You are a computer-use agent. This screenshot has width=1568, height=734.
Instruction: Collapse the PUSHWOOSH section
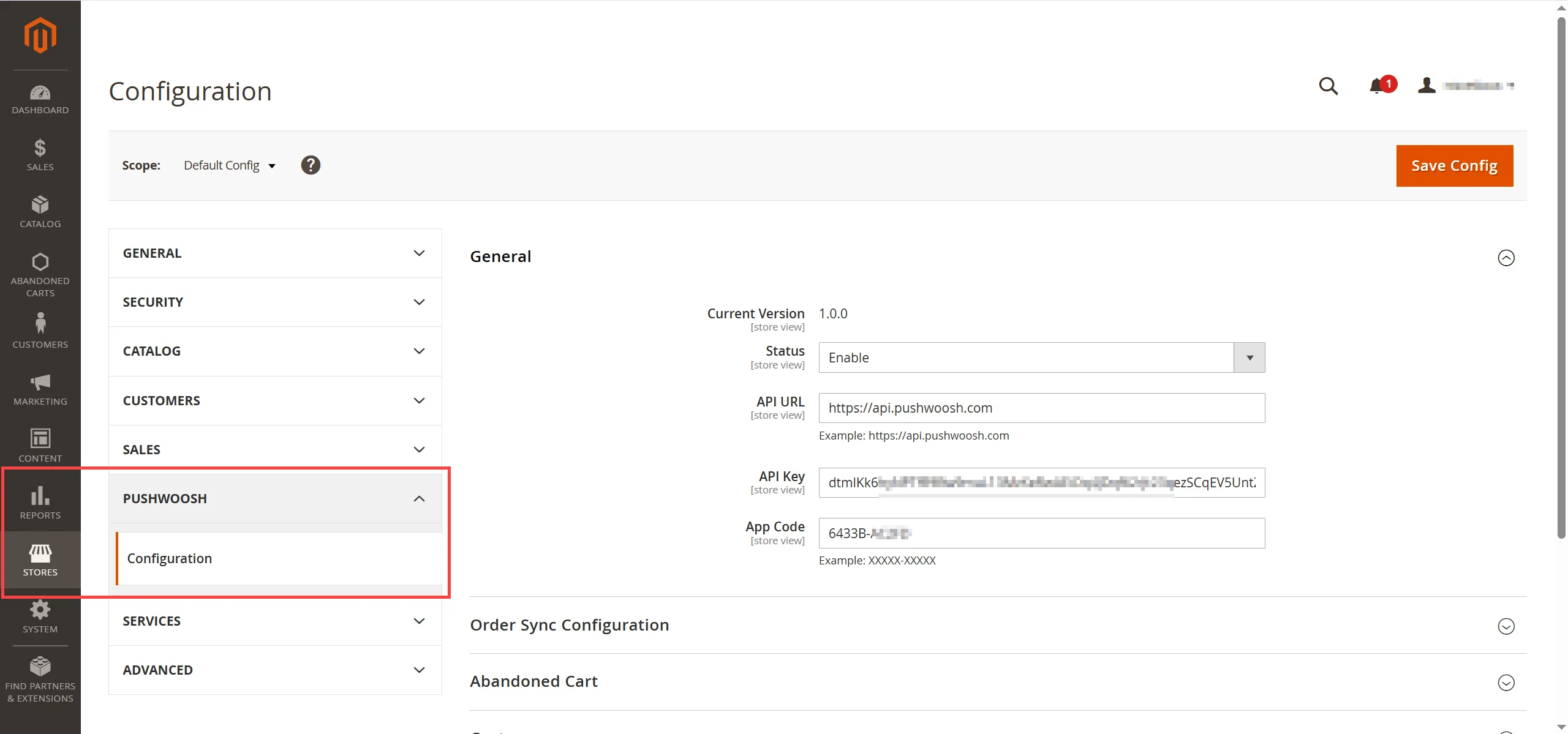click(274, 498)
